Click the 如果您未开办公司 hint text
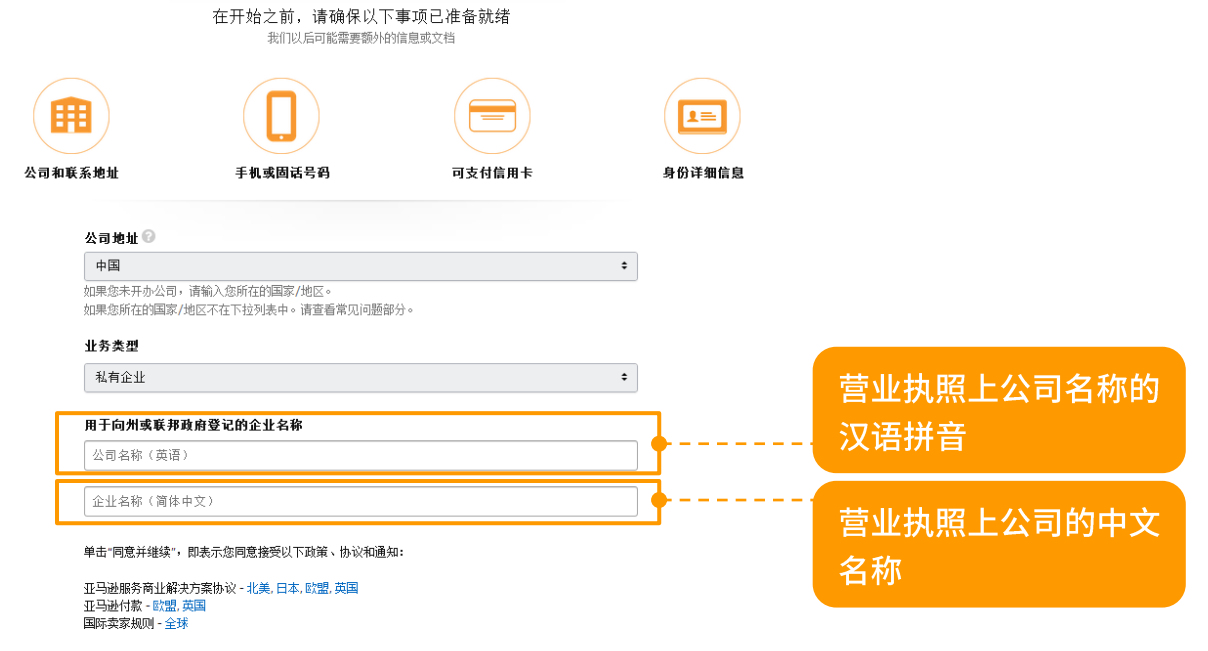Screen dimensions: 1208x651 [208, 292]
